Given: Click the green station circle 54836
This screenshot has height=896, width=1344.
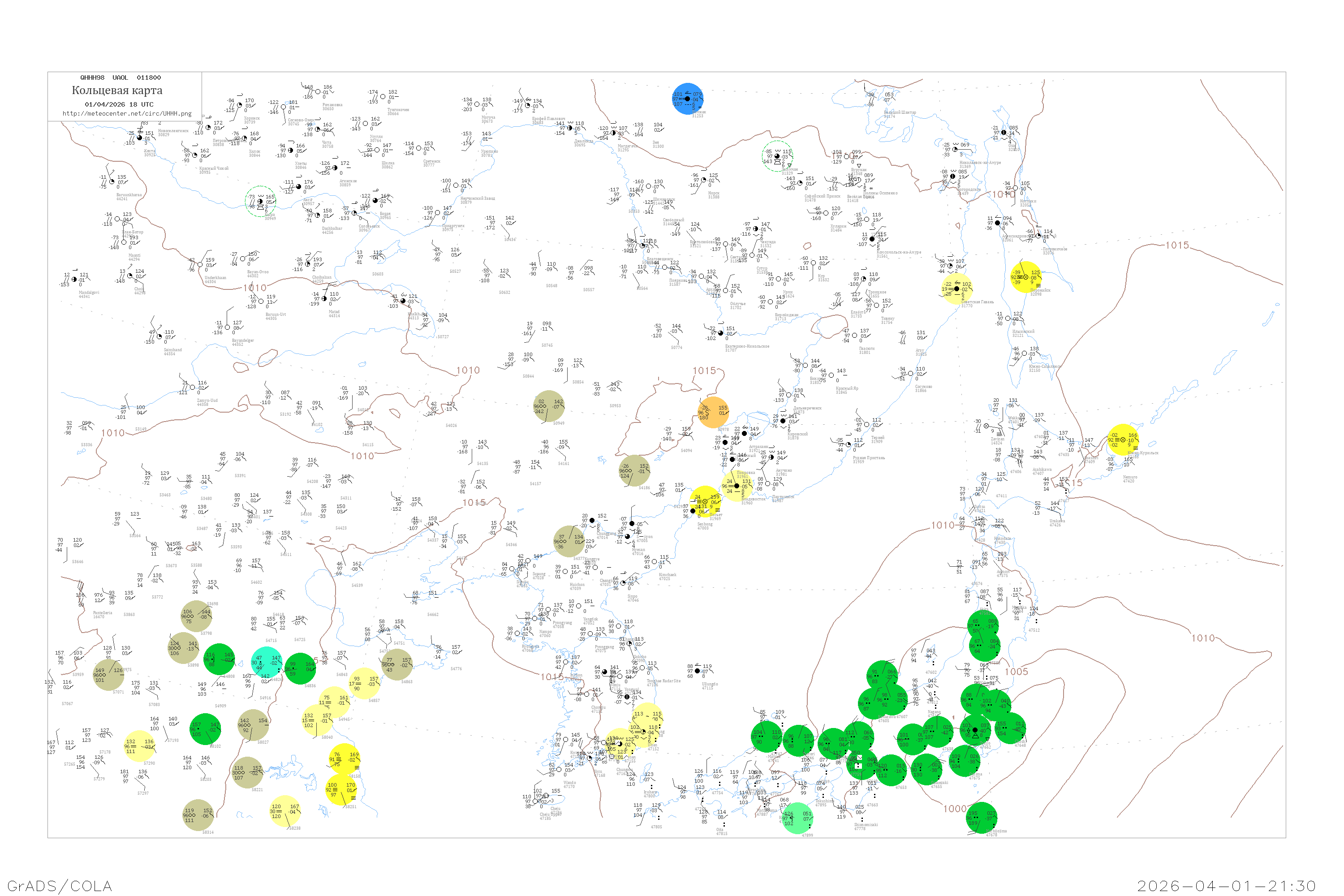Looking at the screenshot, I should (300, 668).
